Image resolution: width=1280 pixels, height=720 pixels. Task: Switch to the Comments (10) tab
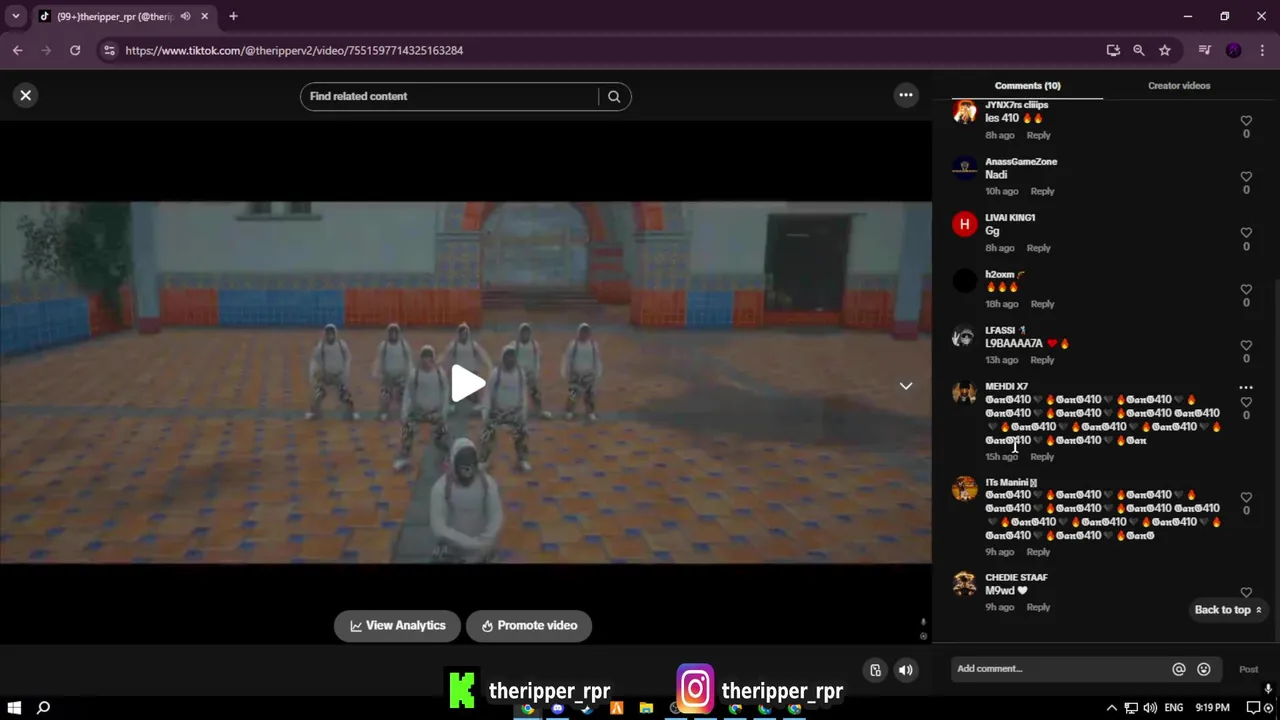[x=1027, y=85]
